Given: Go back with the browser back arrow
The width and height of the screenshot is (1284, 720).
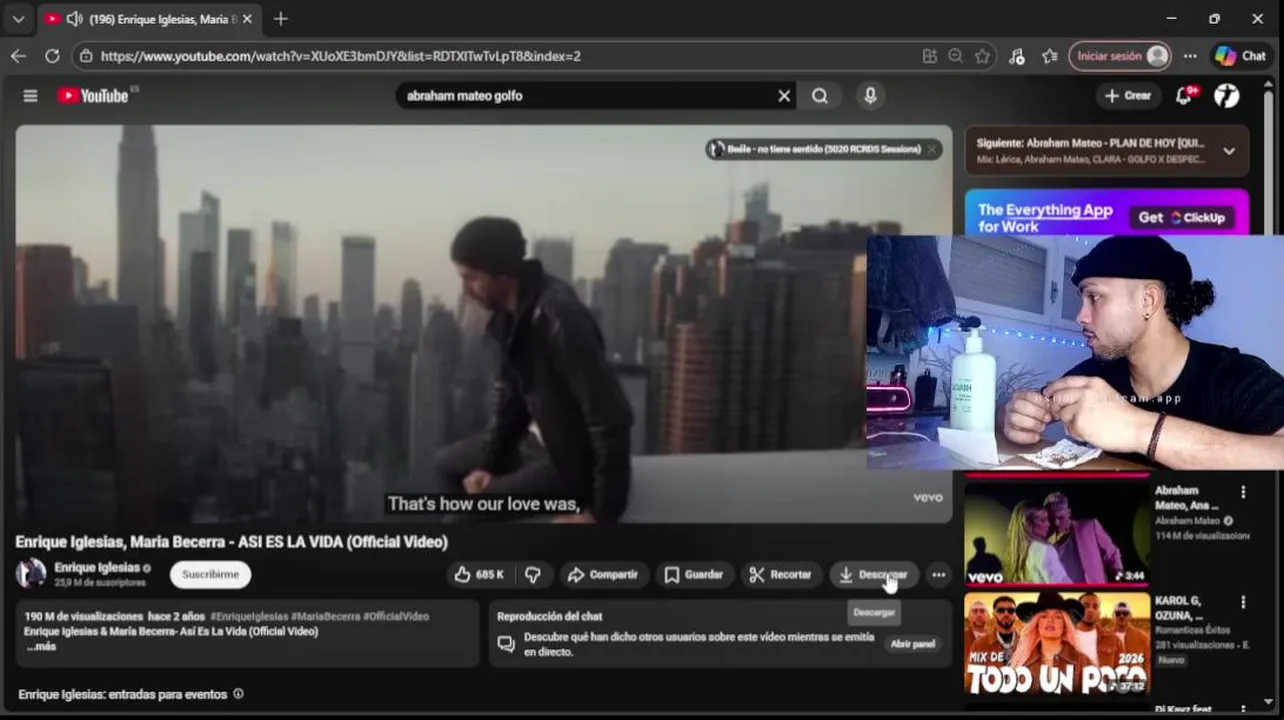Looking at the screenshot, I should click(x=18, y=56).
